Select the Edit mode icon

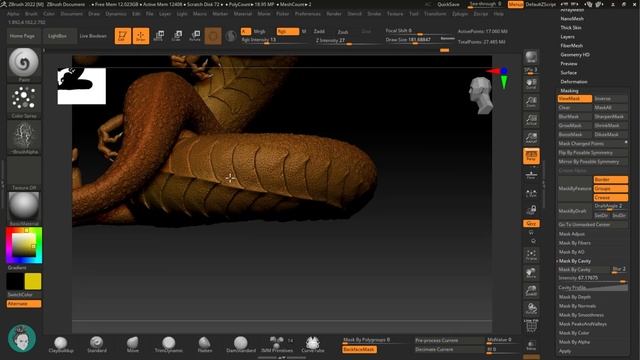pyautogui.click(x=122, y=36)
